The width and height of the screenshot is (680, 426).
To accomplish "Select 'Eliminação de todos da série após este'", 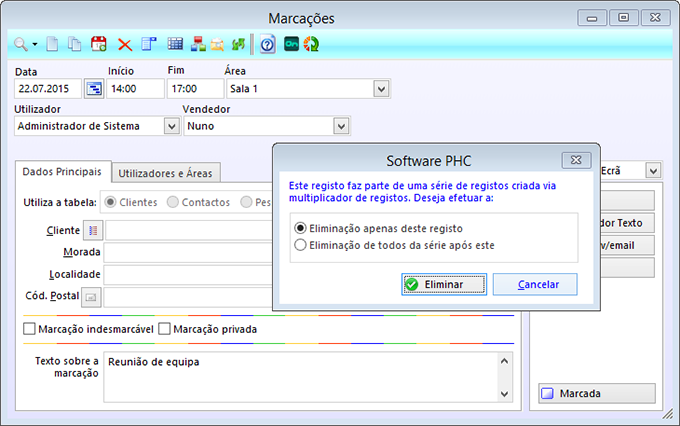I will 300,245.
